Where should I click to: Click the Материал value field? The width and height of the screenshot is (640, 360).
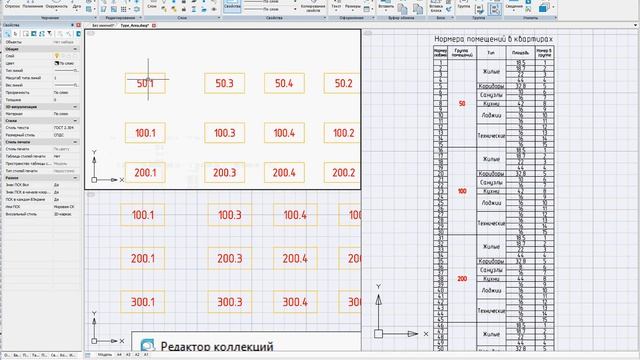coord(67,113)
